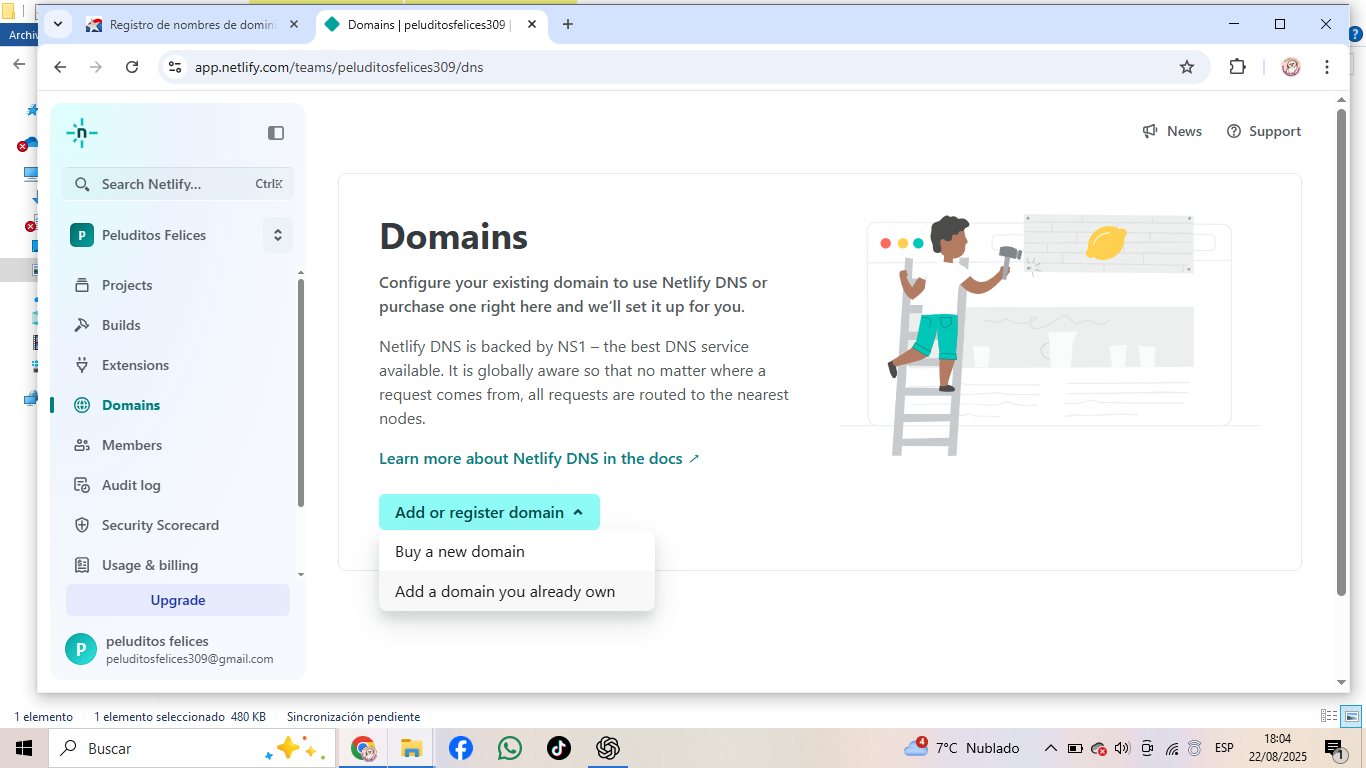Open Usage & billing in the sidebar

tap(150, 565)
